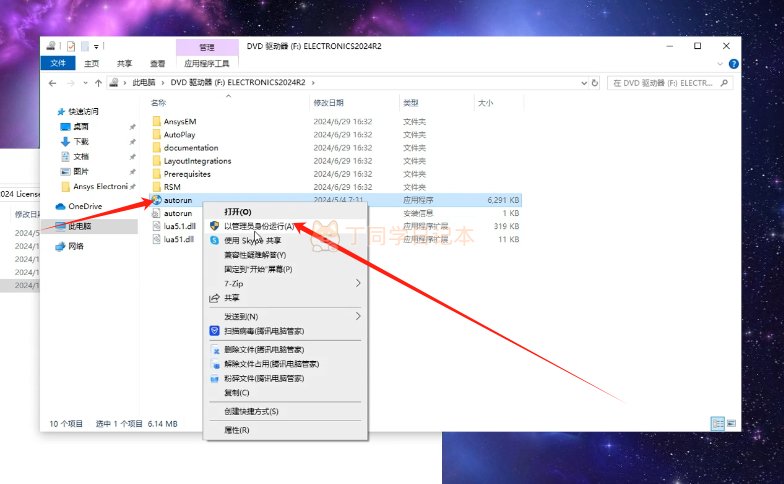Open Network in navigation pane
784x484 pixels.
click(70, 246)
